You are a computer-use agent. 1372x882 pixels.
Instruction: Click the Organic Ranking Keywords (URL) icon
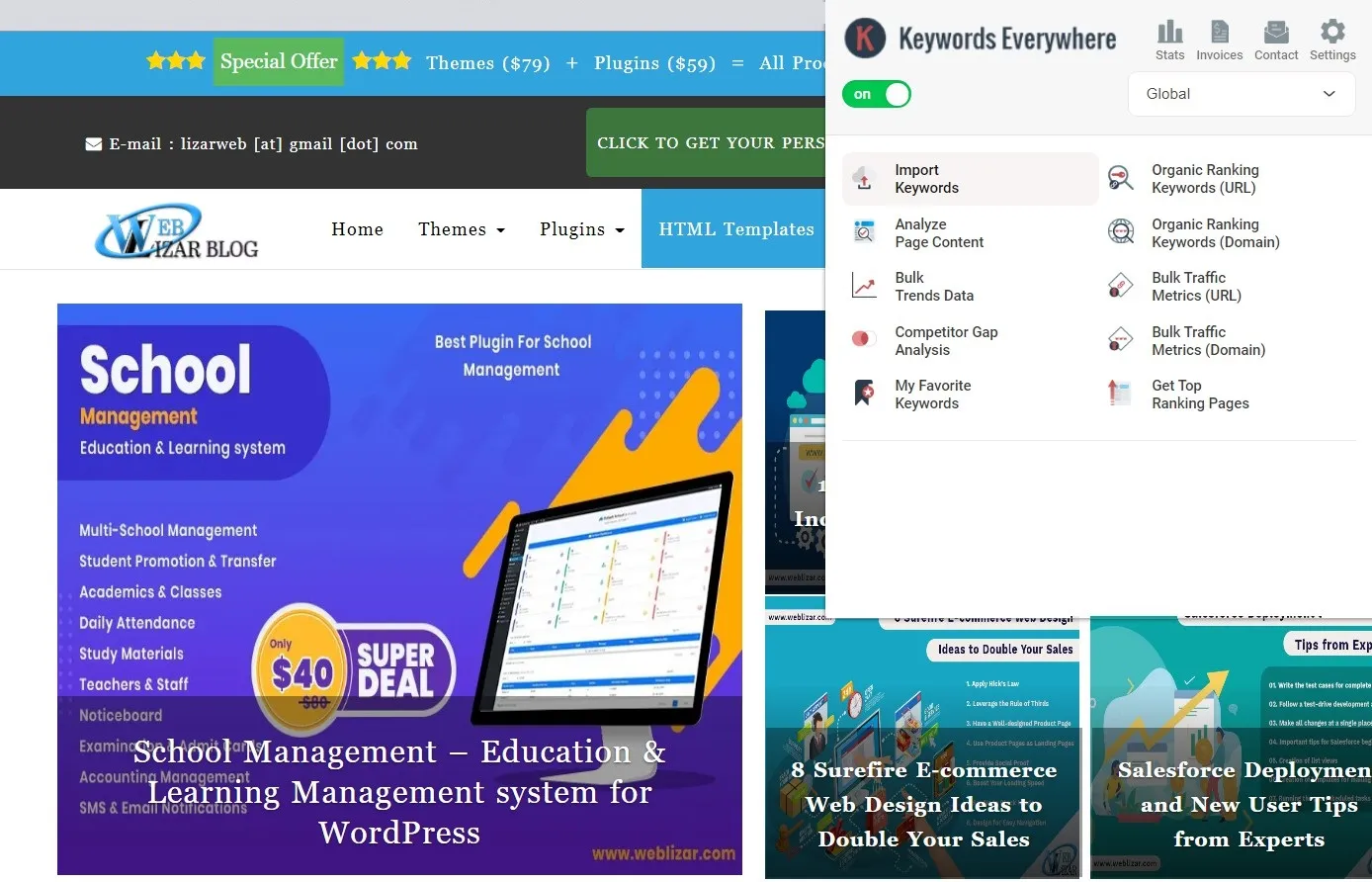(1120, 178)
